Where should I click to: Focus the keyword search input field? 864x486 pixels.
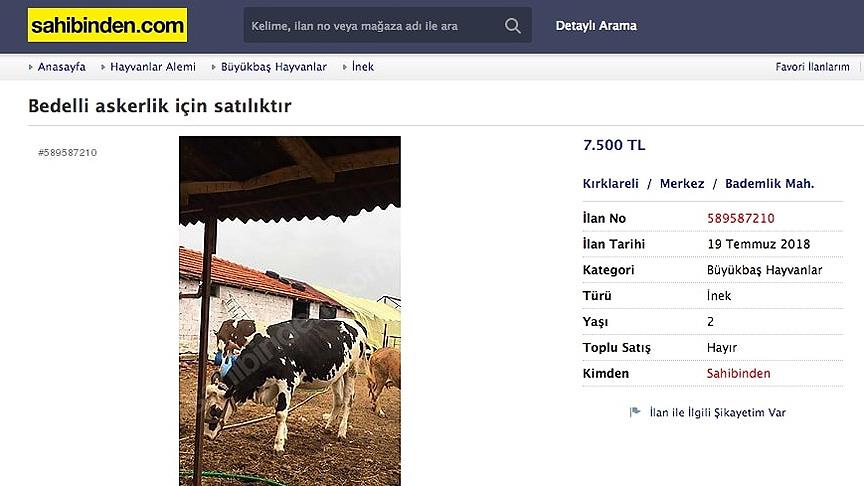[x=374, y=25]
